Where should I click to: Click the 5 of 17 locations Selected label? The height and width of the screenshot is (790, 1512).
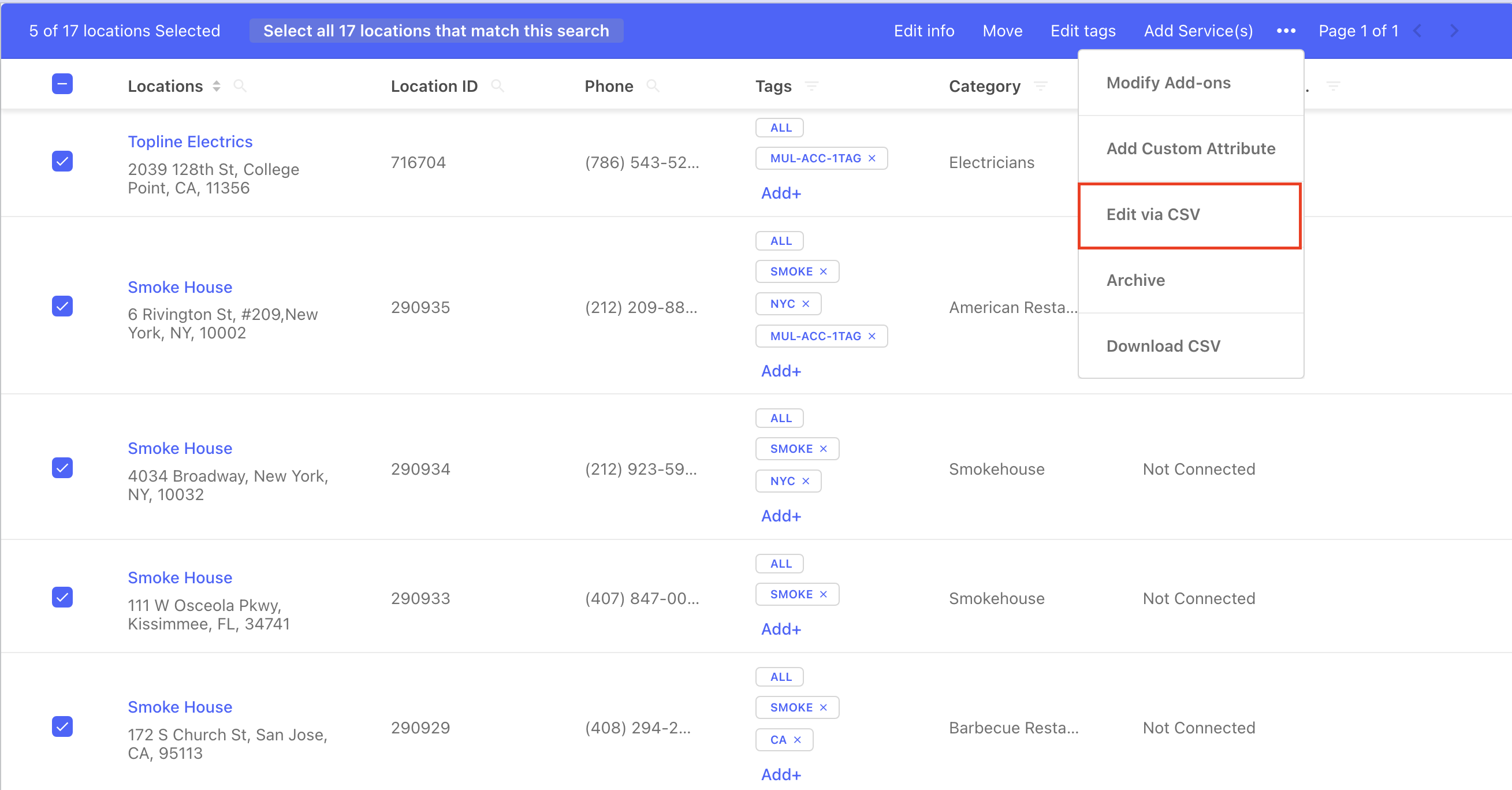[124, 31]
